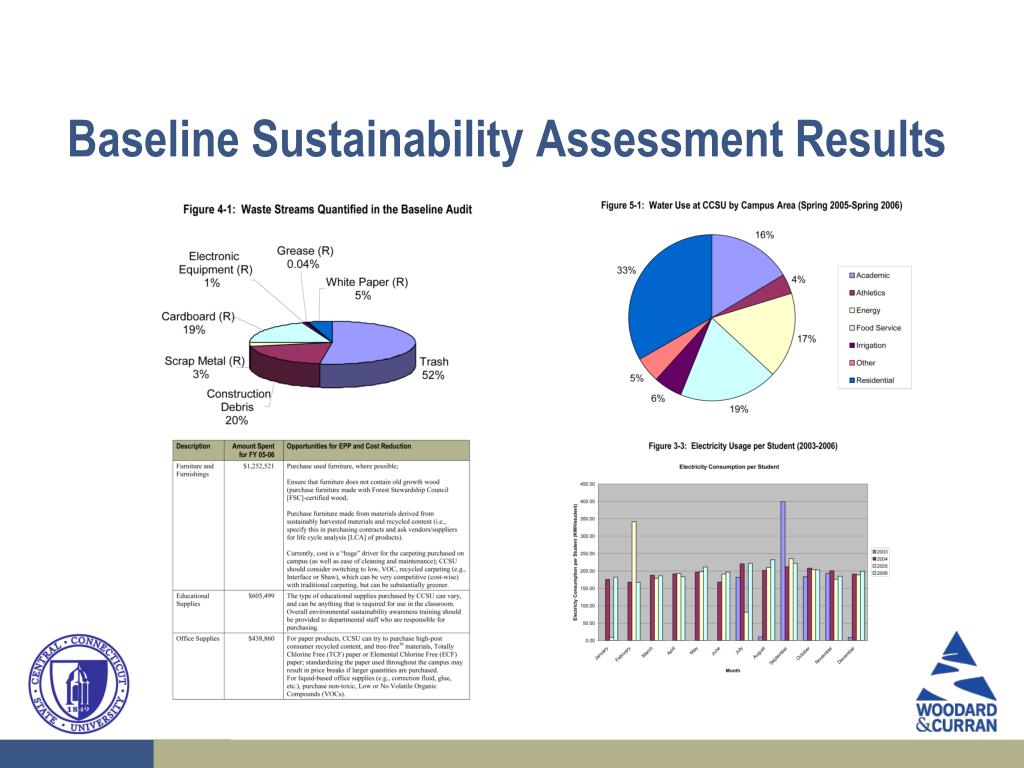The height and width of the screenshot is (768, 1024).
Task: Click the "Cardboard (R) 19%" pie label
Action: coord(197,323)
